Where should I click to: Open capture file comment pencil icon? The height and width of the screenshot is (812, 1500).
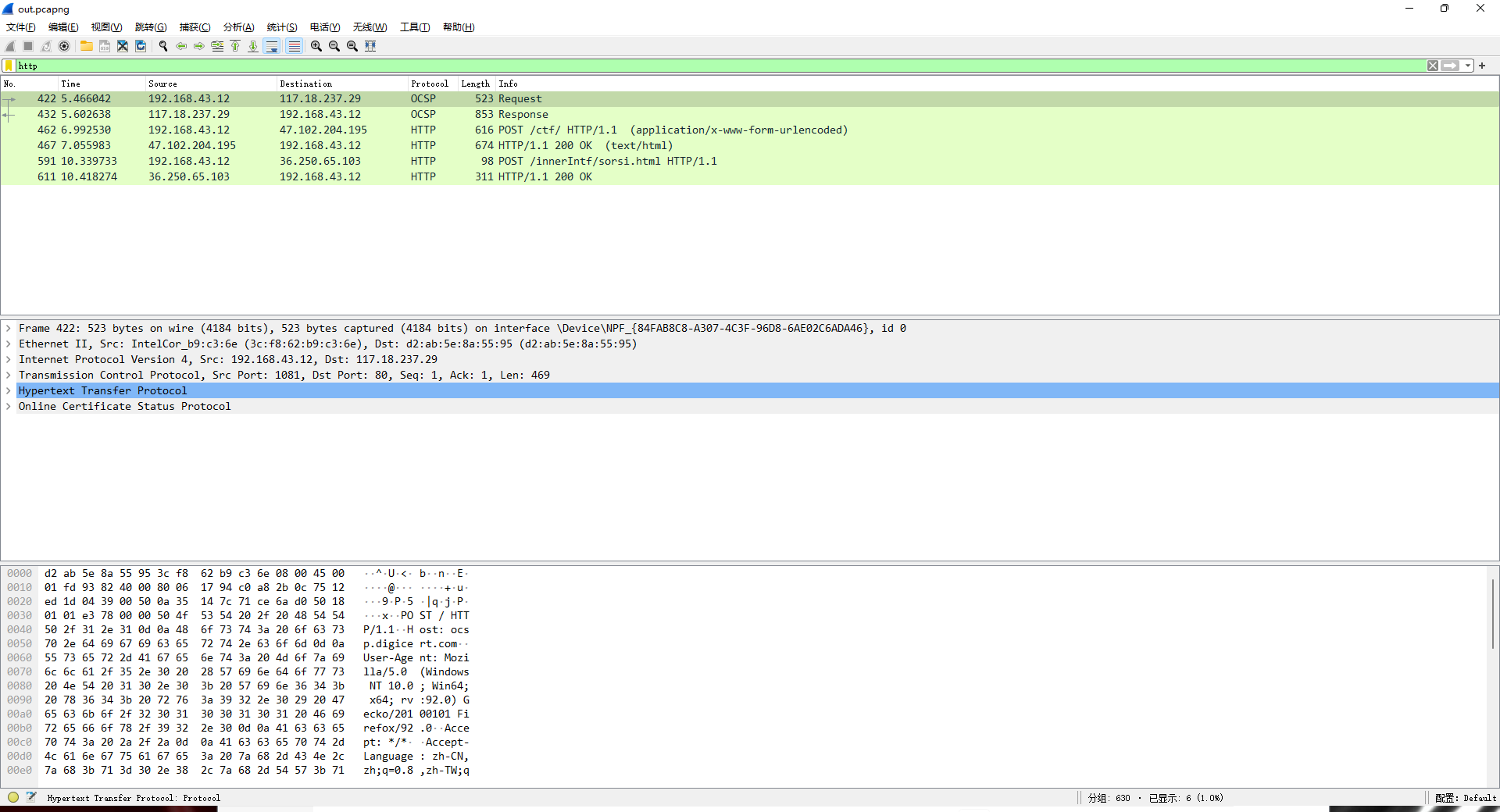[x=31, y=797]
